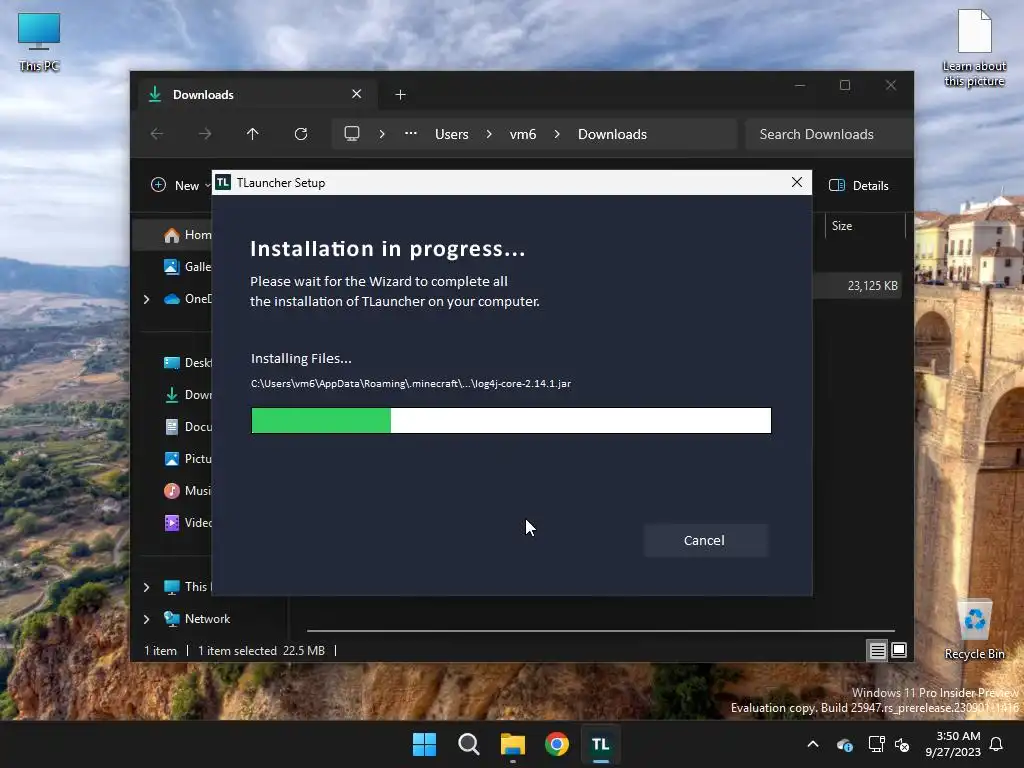Show hidden system tray icons
The width and height of the screenshot is (1024, 768).
[x=813, y=744]
